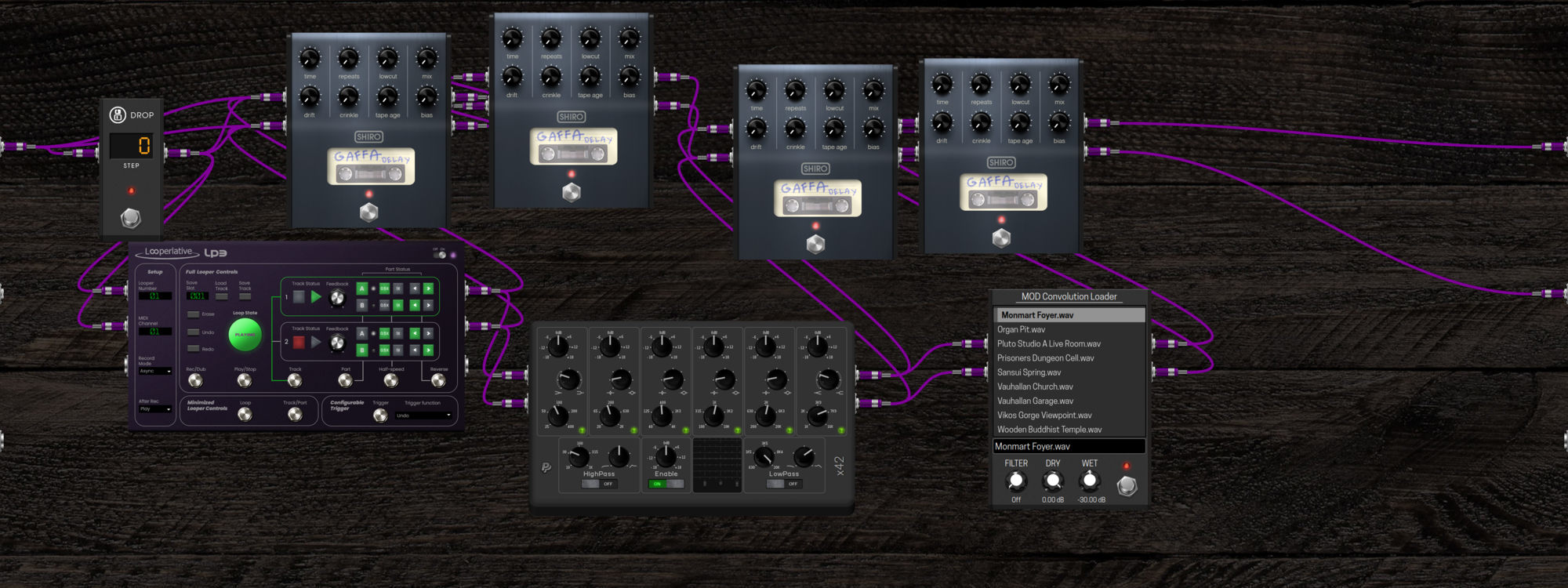Click the DROP pedal STEP display
Image resolution: width=1568 pixels, height=588 pixels.
point(132,146)
